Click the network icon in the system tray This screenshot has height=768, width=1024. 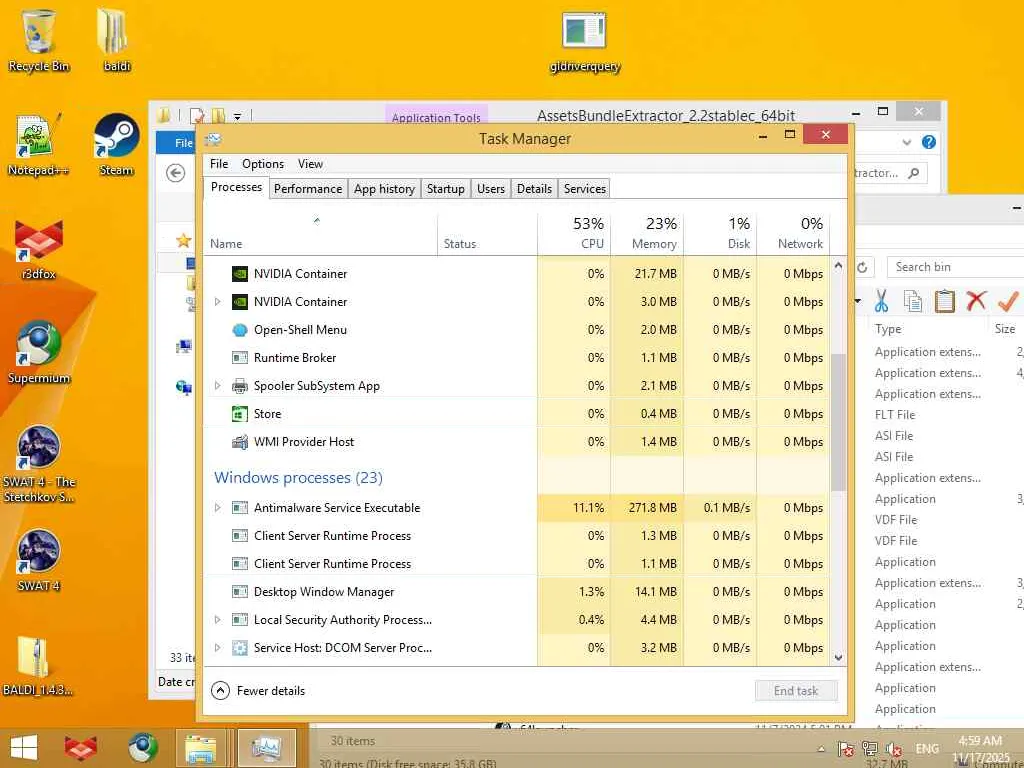[870, 748]
